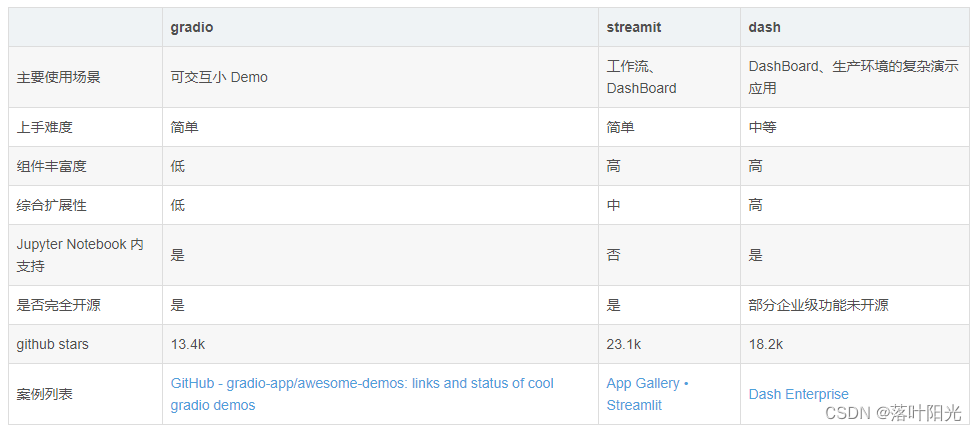Click the row label 组件丰富度
This screenshot has height=431, width=977.
(x=52, y=166)
